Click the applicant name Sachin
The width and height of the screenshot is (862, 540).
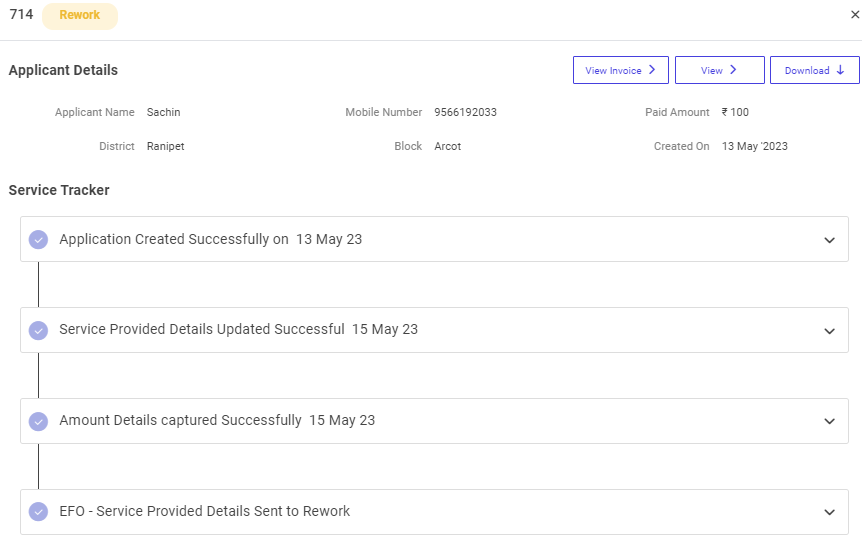164,113
